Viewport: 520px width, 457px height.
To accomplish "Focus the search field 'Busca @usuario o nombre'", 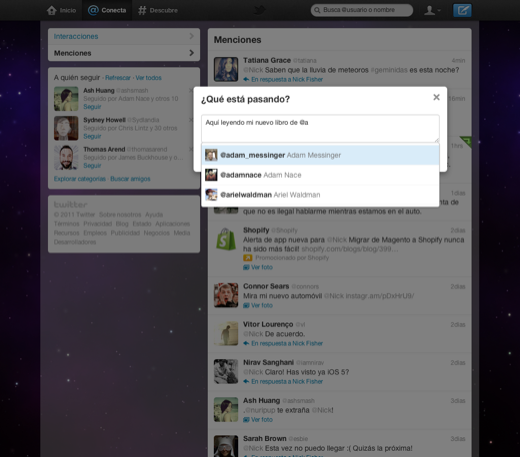I will [362, 10].
